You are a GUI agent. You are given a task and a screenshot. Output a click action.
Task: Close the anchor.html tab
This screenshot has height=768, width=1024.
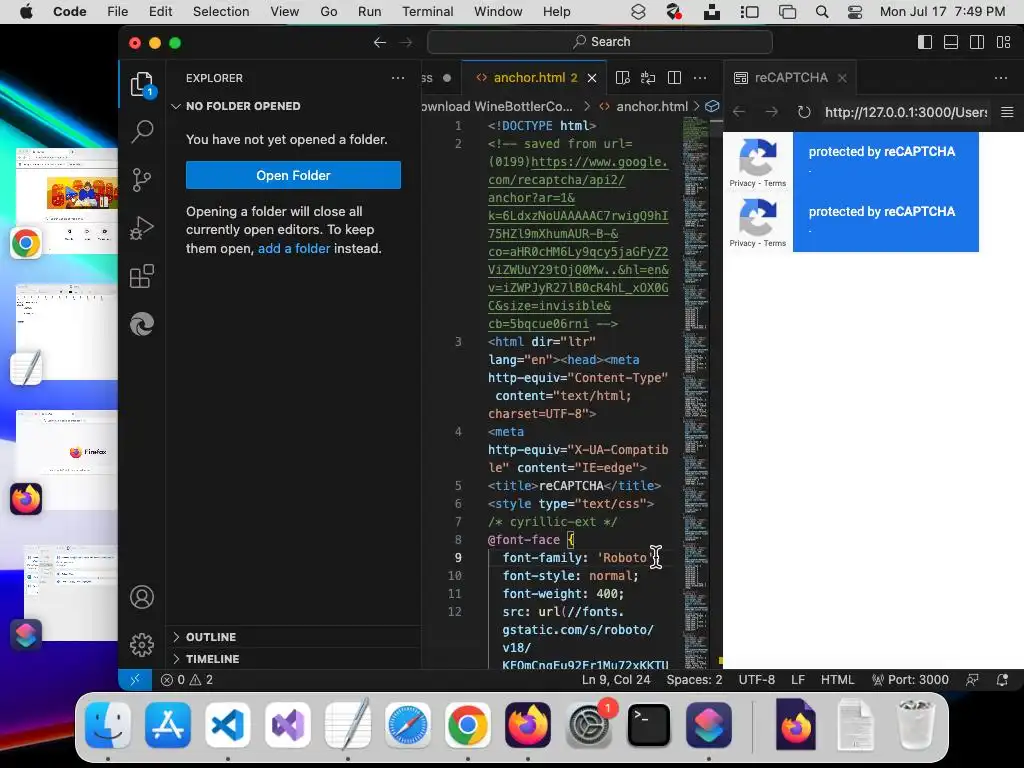(592, 78)
